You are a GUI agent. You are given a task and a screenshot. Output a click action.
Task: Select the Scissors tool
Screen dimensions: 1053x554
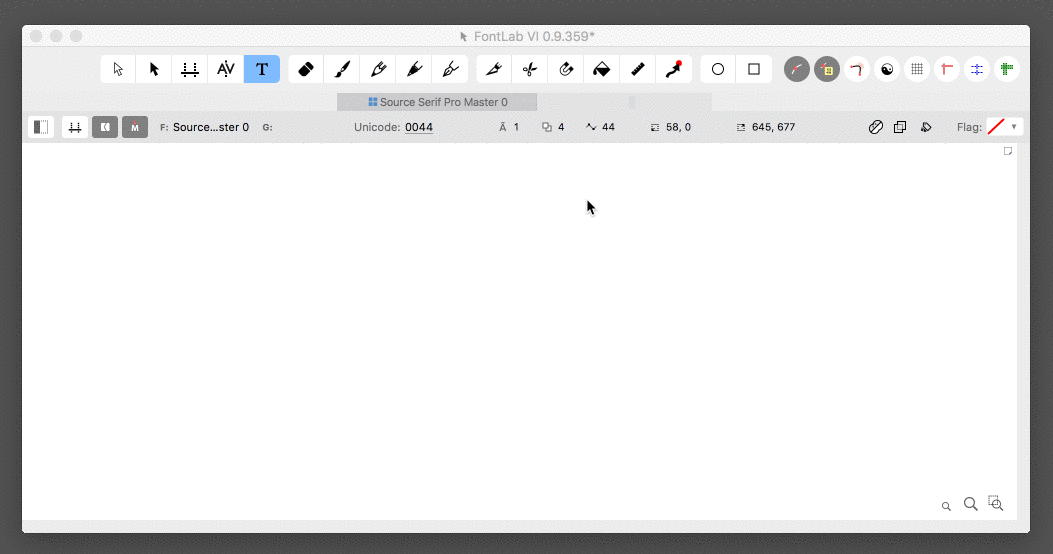530,69
